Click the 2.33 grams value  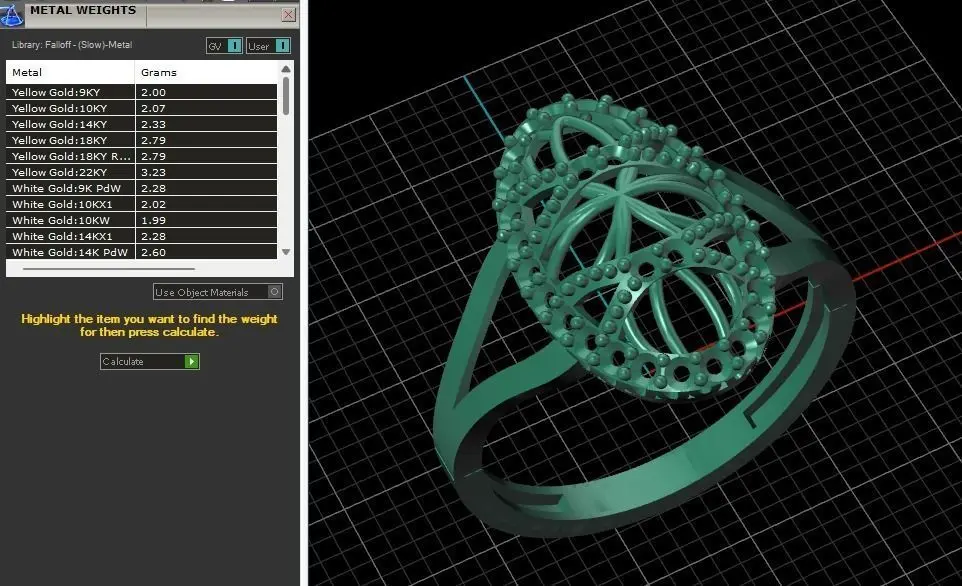153,124
